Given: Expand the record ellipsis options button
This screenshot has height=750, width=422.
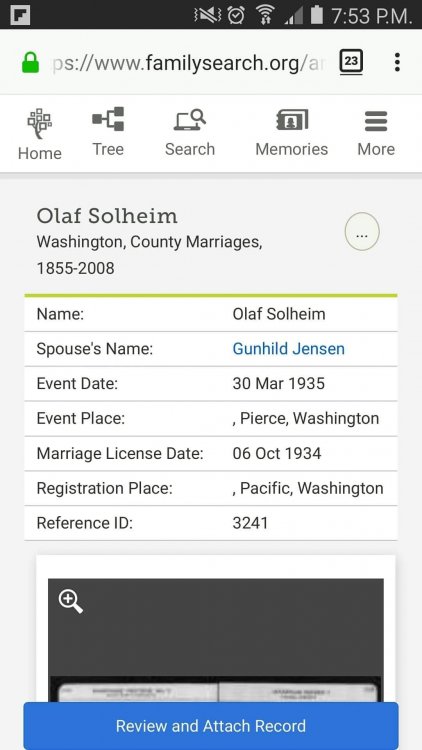Looking at the screenshot, I should click(362, 232).
